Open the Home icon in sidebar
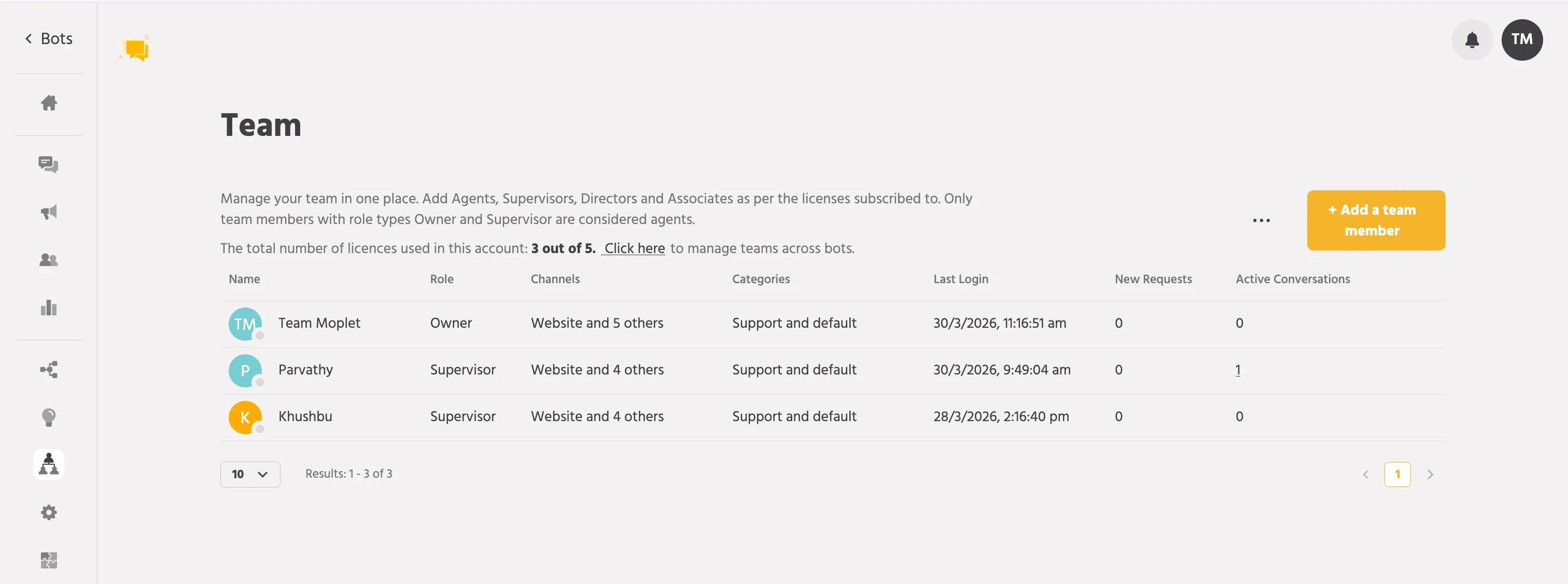 point(49,103)
